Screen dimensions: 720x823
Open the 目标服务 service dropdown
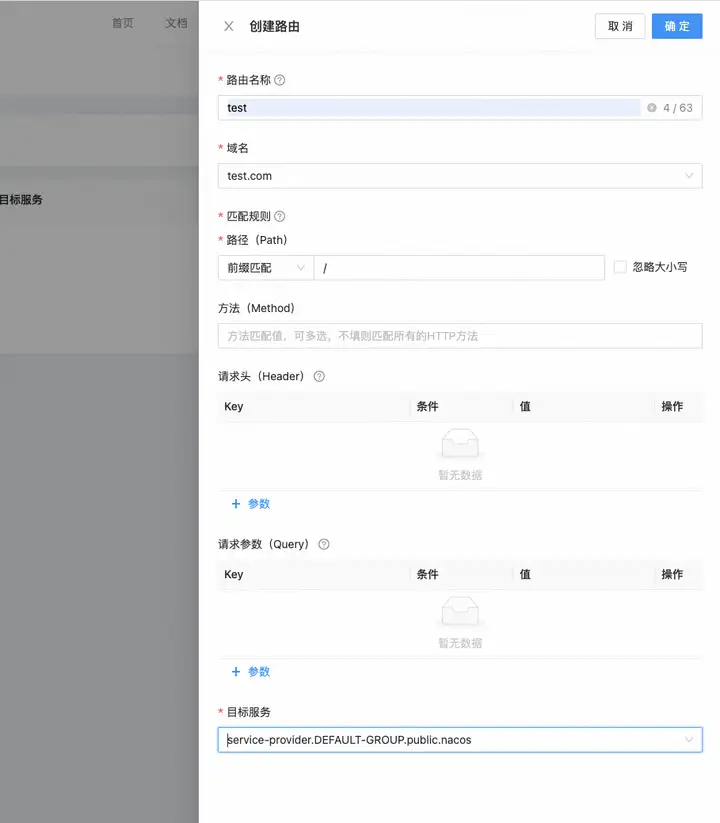(x=460, y=740)
